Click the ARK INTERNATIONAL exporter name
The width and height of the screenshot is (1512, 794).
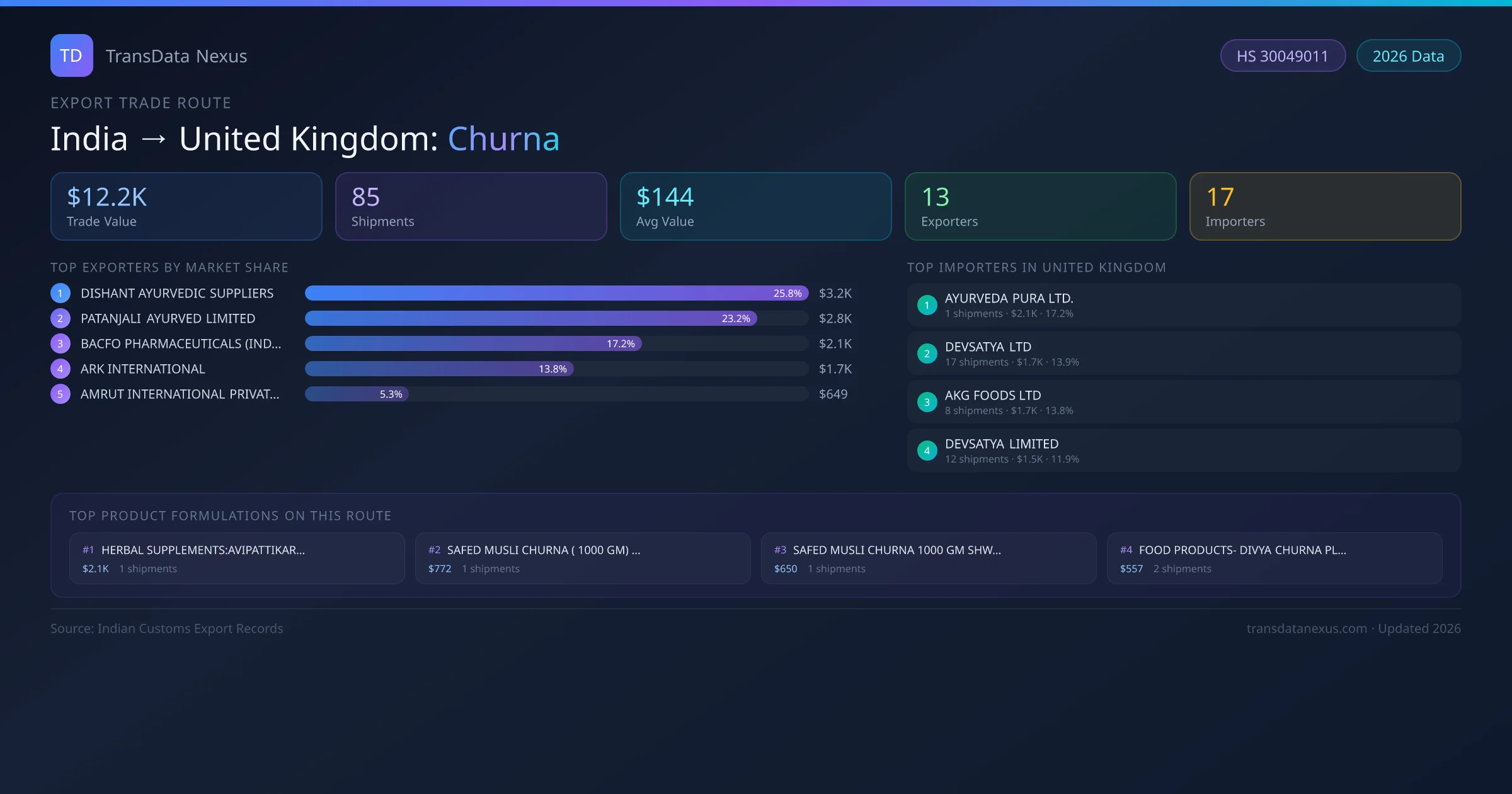(x=143, y=369)
